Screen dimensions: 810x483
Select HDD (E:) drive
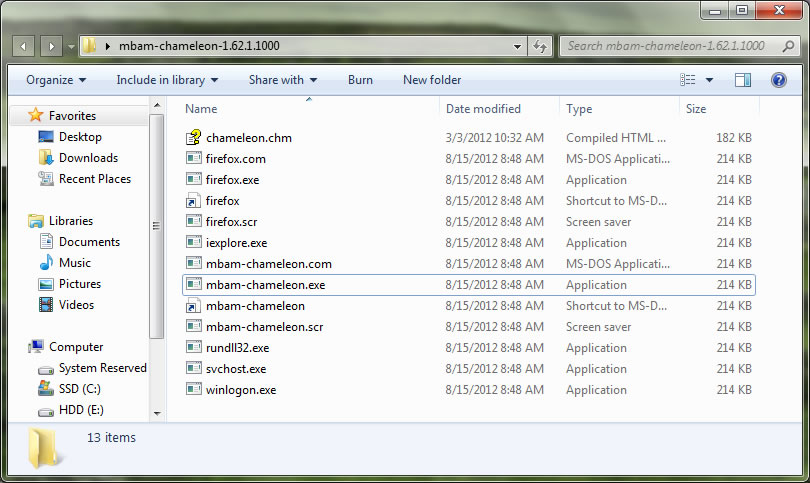[81, 410]
